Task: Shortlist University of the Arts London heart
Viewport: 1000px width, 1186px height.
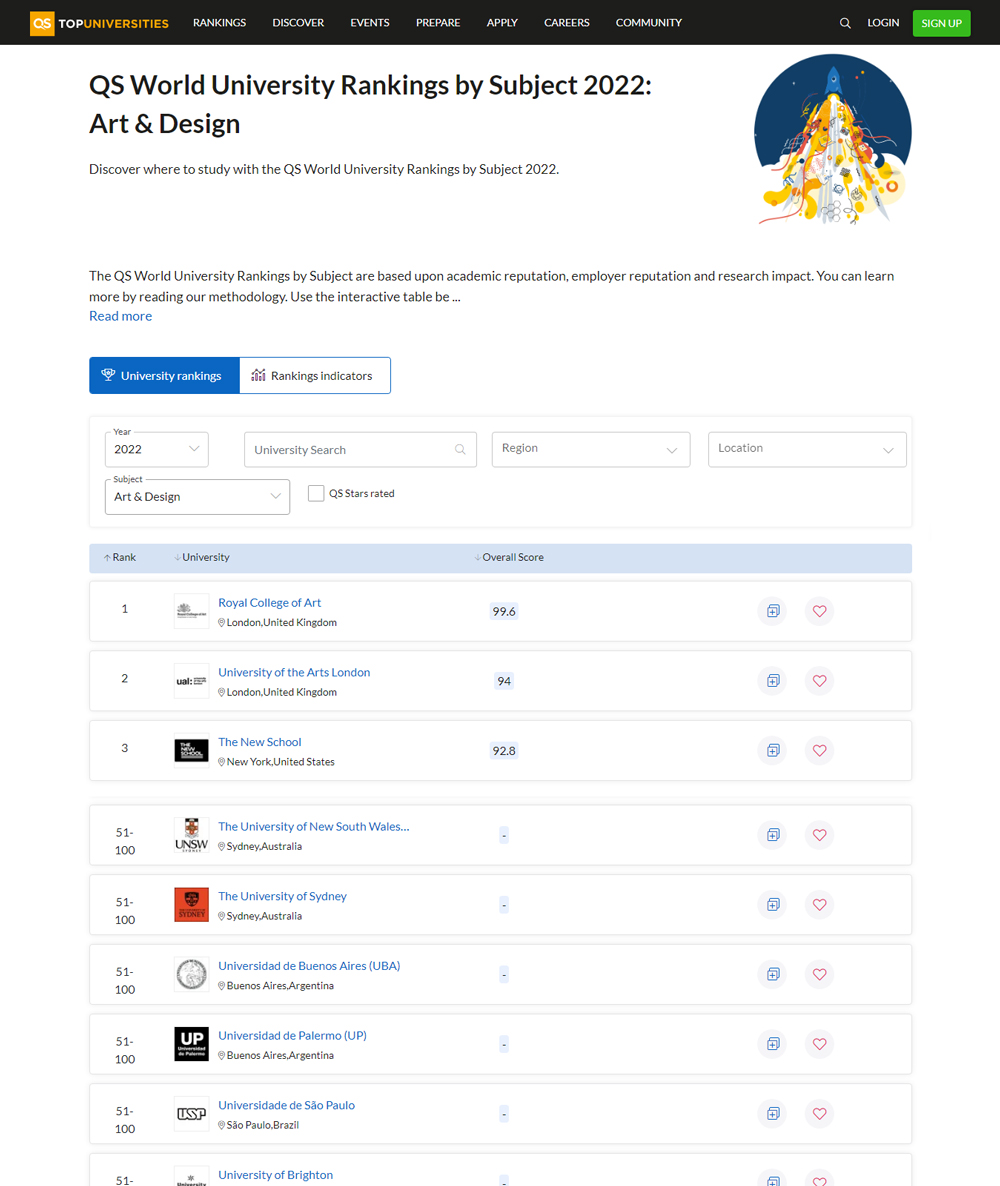Action: pyautogui.click(x=819, y=681)
